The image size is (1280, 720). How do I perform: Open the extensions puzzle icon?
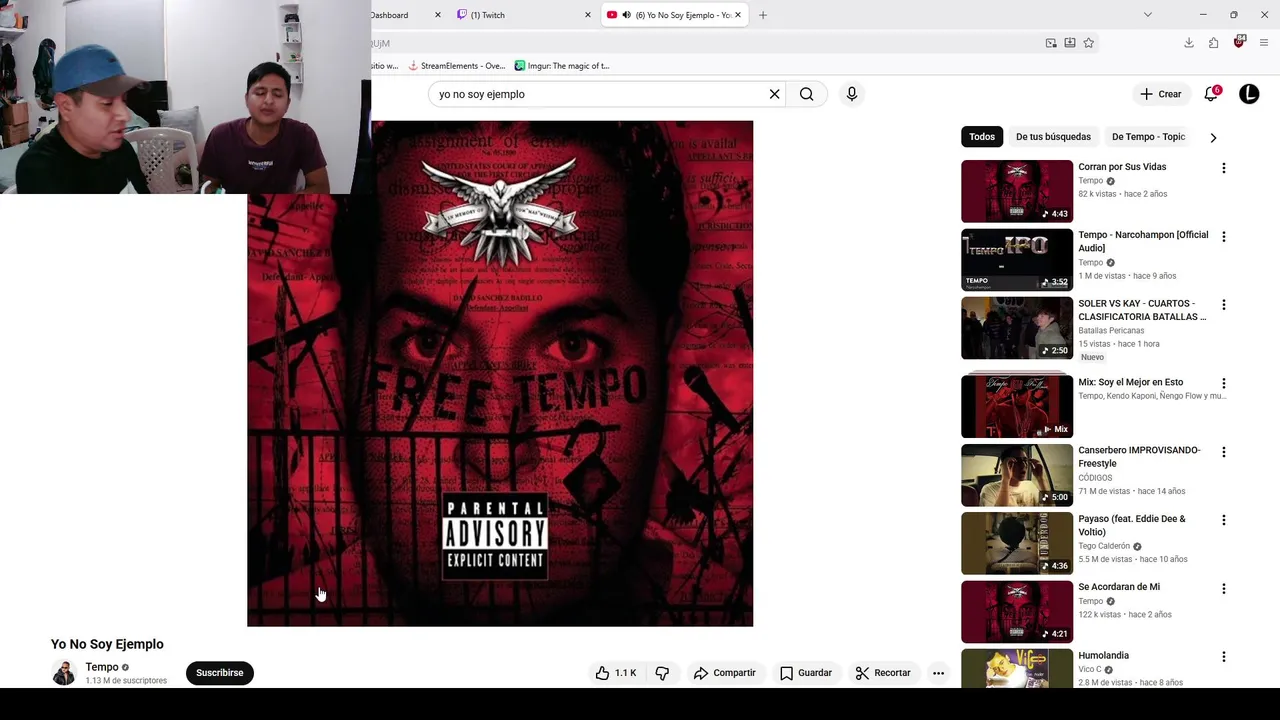coord(1214,43)
